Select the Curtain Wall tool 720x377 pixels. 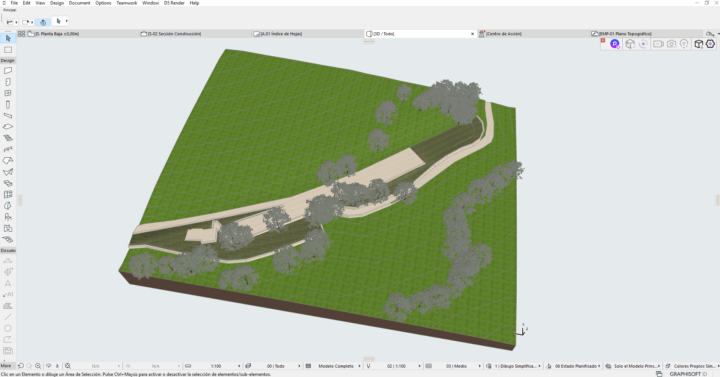[x=8, y=194]
